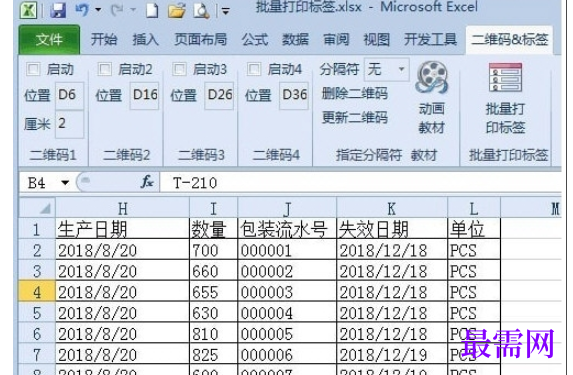Select row 6 header
Screen dimensions: 573x375
37,334
